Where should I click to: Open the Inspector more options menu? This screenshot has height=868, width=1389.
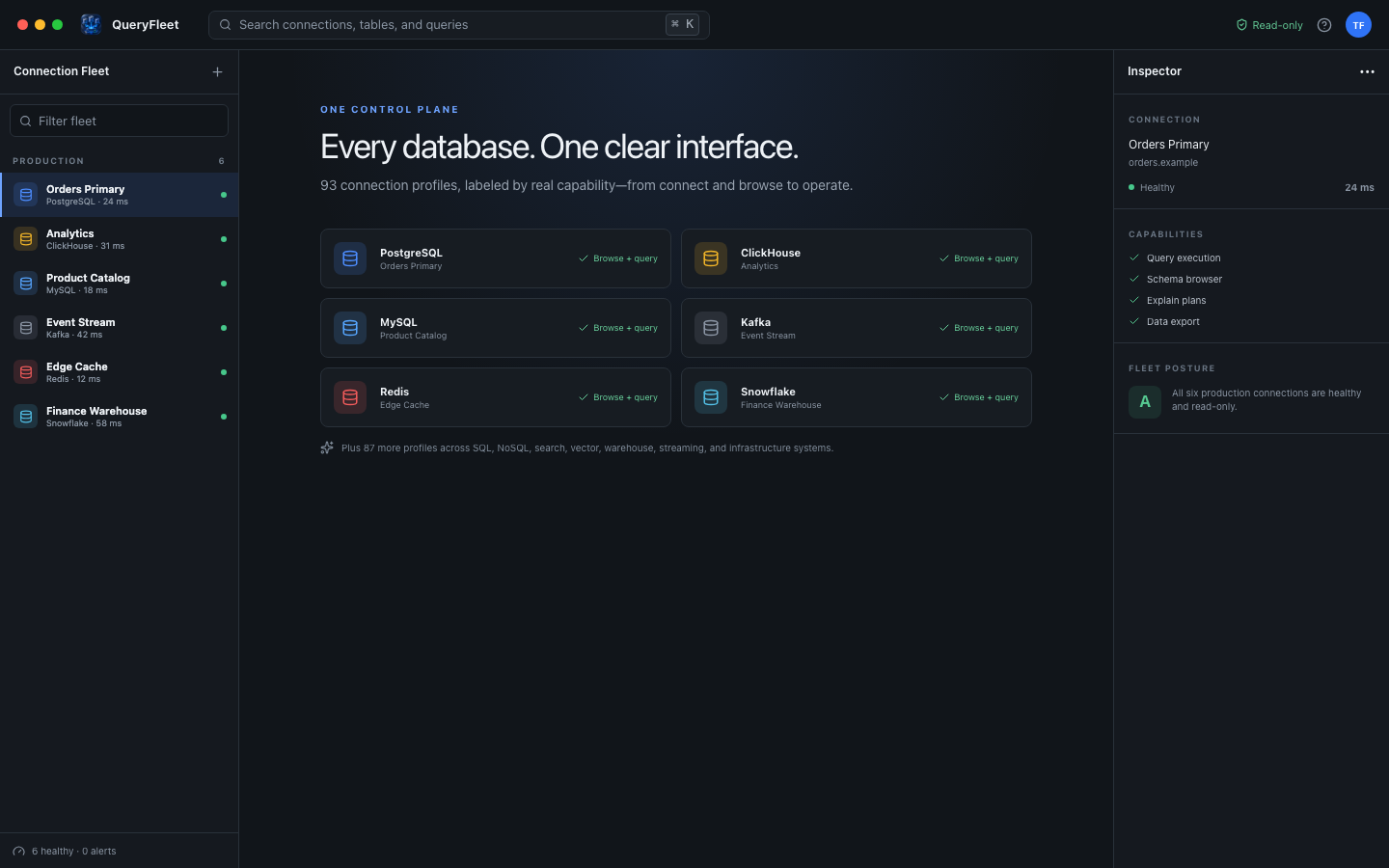[1367, 71]
